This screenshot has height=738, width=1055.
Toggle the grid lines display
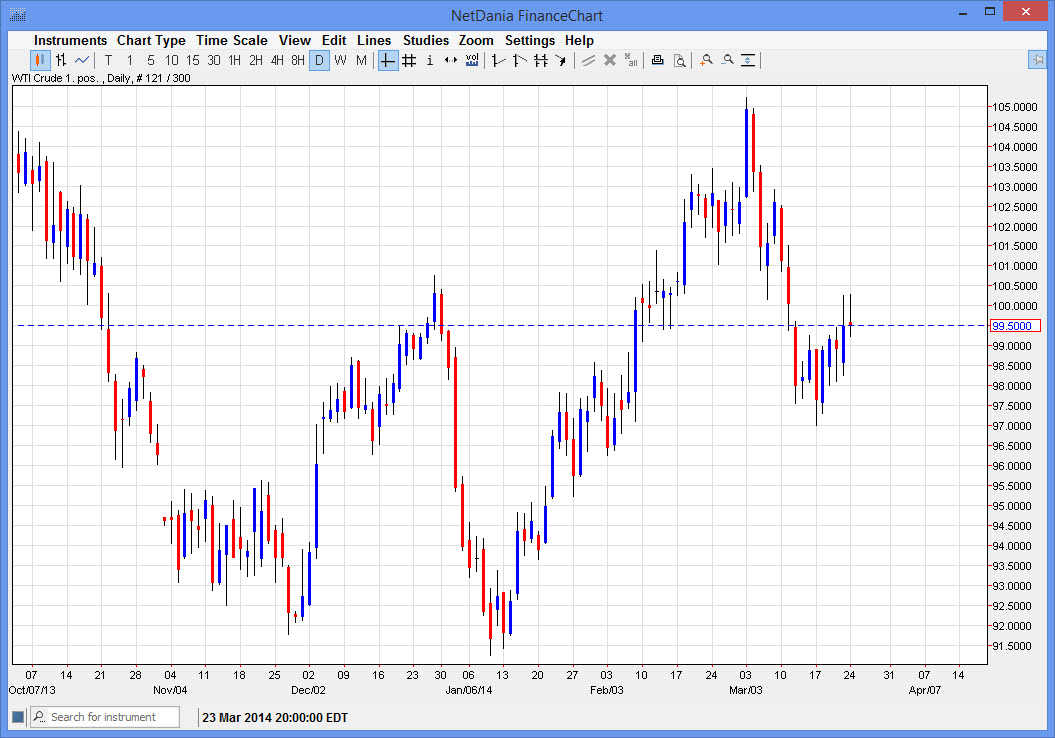coord(409,60)
